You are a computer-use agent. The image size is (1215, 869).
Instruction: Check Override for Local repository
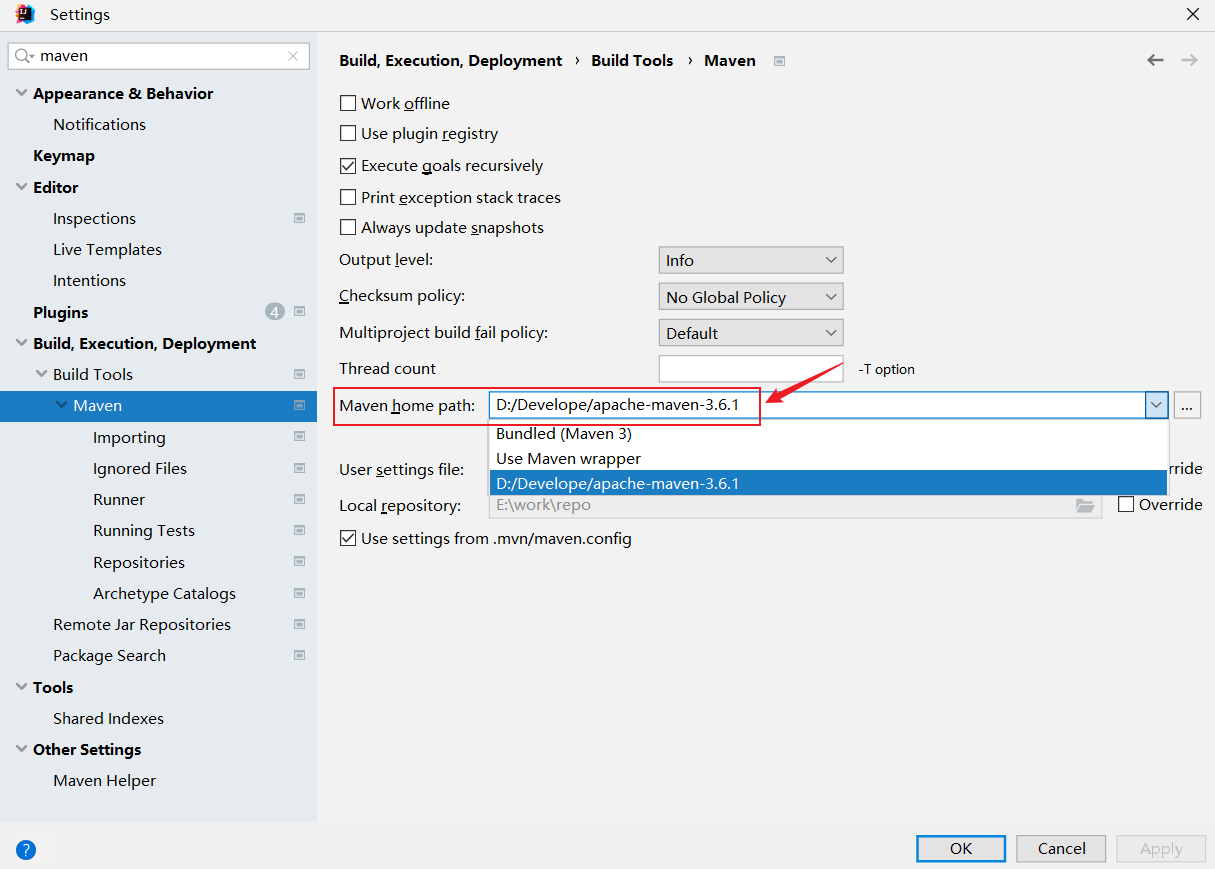click(1126, 505)
